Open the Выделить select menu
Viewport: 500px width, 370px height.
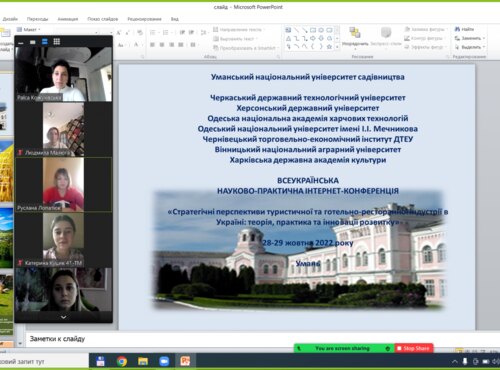coord(469,47)
